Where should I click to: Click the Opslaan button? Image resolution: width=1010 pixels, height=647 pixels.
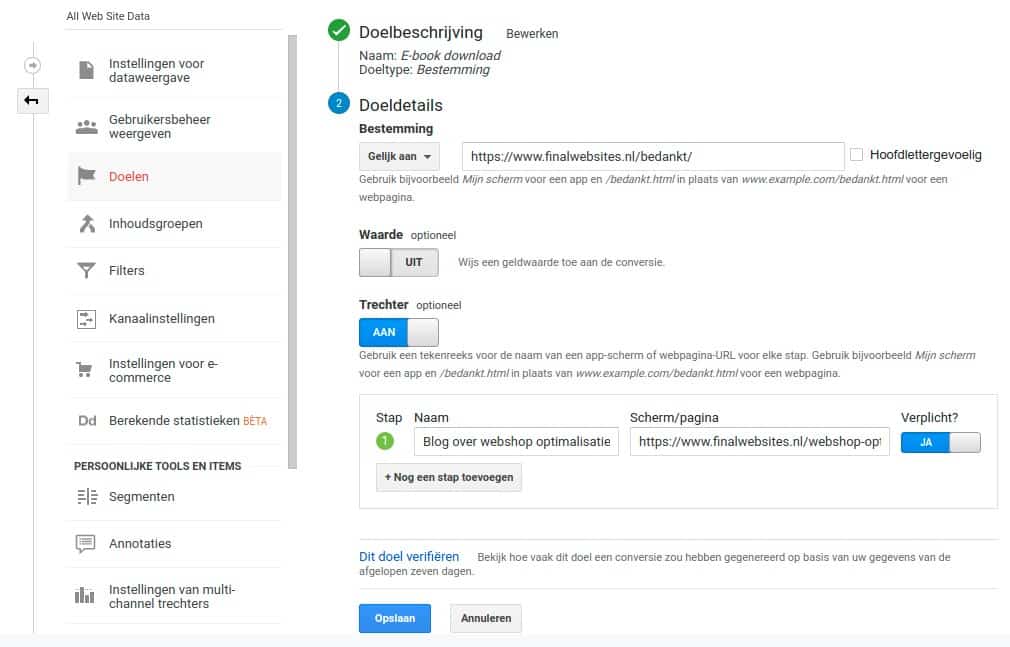click(394, 618)
